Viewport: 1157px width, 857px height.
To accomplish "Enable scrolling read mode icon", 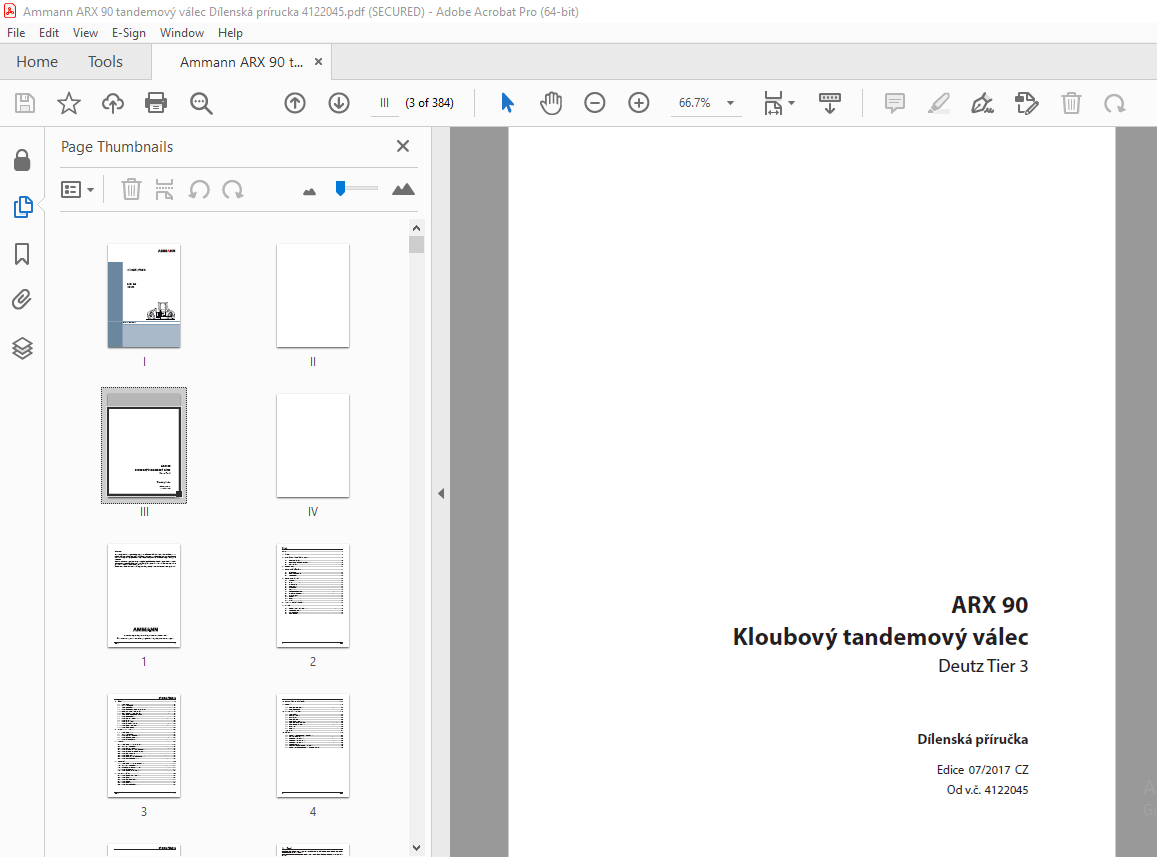I will pyautogui.click(x=829, y=103).
